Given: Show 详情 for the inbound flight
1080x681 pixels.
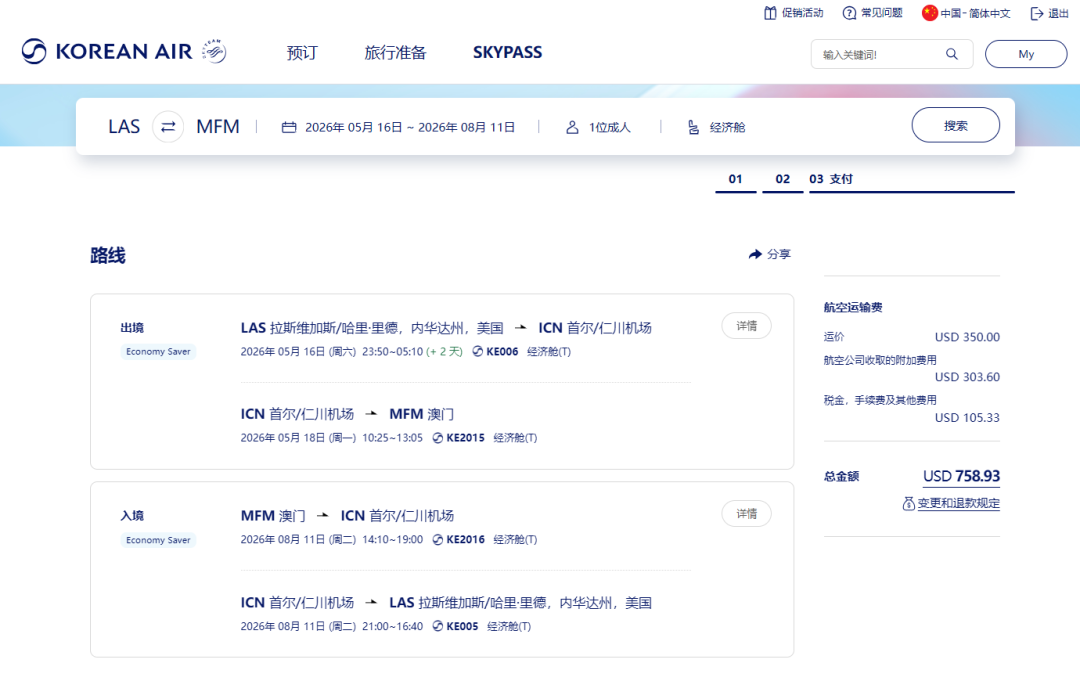Looking at the screenshot, I should (746, 513).
